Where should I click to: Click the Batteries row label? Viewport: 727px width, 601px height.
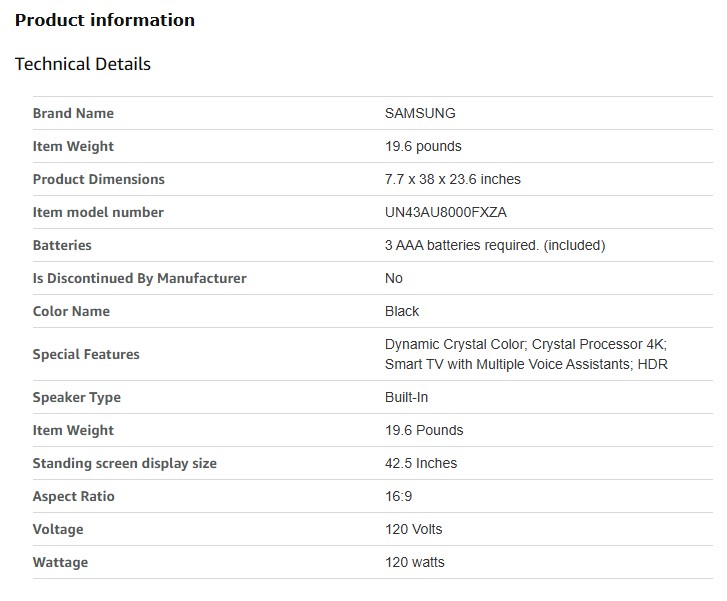[x=62, y=245]
